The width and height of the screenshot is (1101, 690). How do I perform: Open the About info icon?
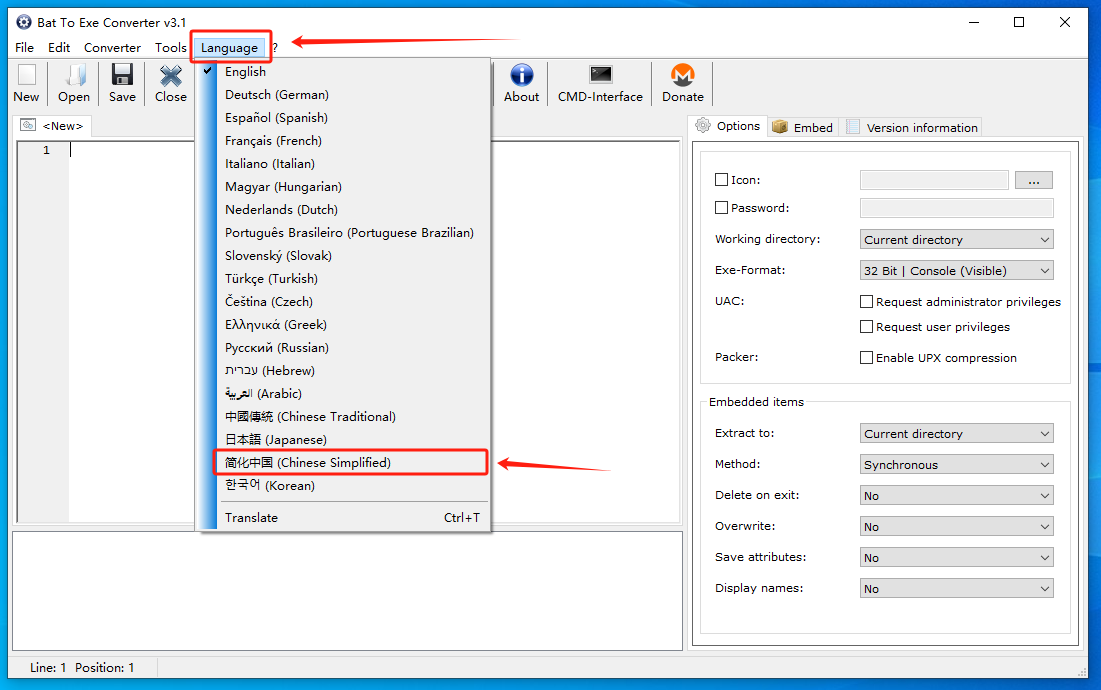[x=522, y=75]
